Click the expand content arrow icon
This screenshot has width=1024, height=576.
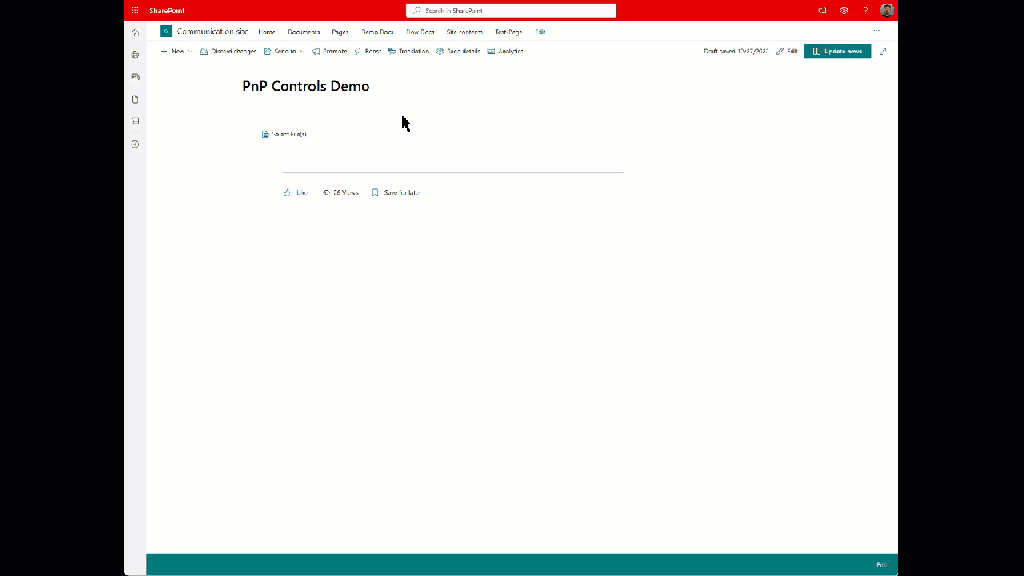click(x=883, y=51)
